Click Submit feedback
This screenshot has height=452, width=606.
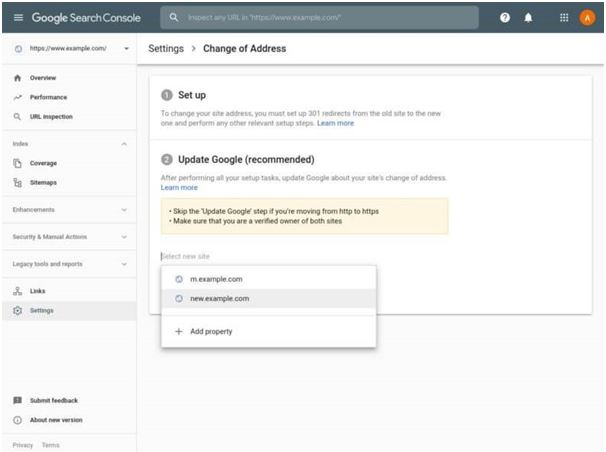point(54,400)
